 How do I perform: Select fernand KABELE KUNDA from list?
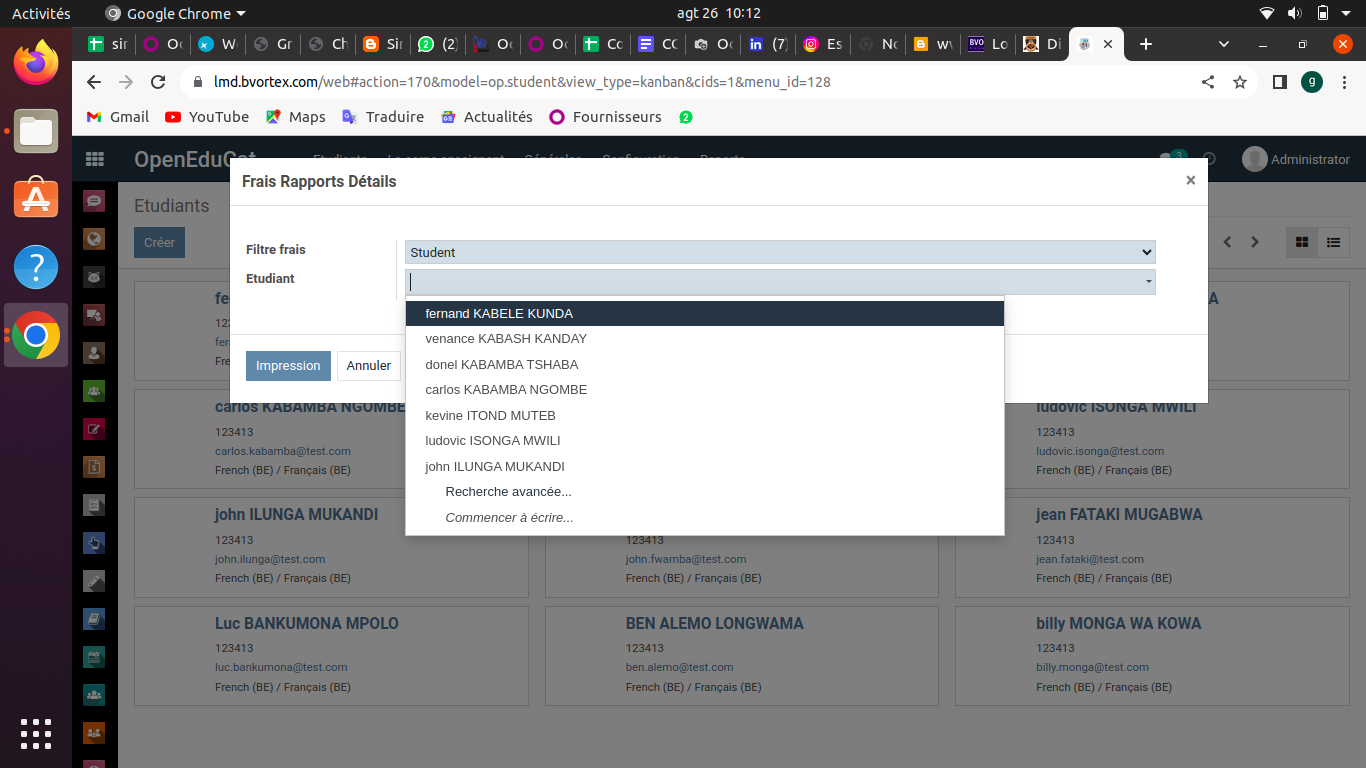(x=499, y=314)
